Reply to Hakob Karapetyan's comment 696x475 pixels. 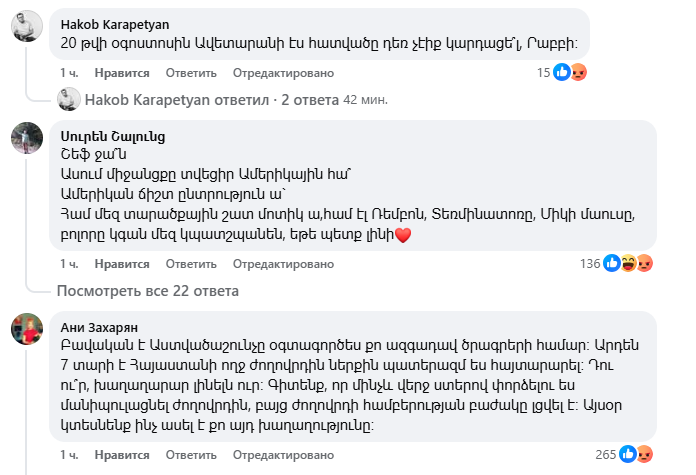tap(184, 73)
